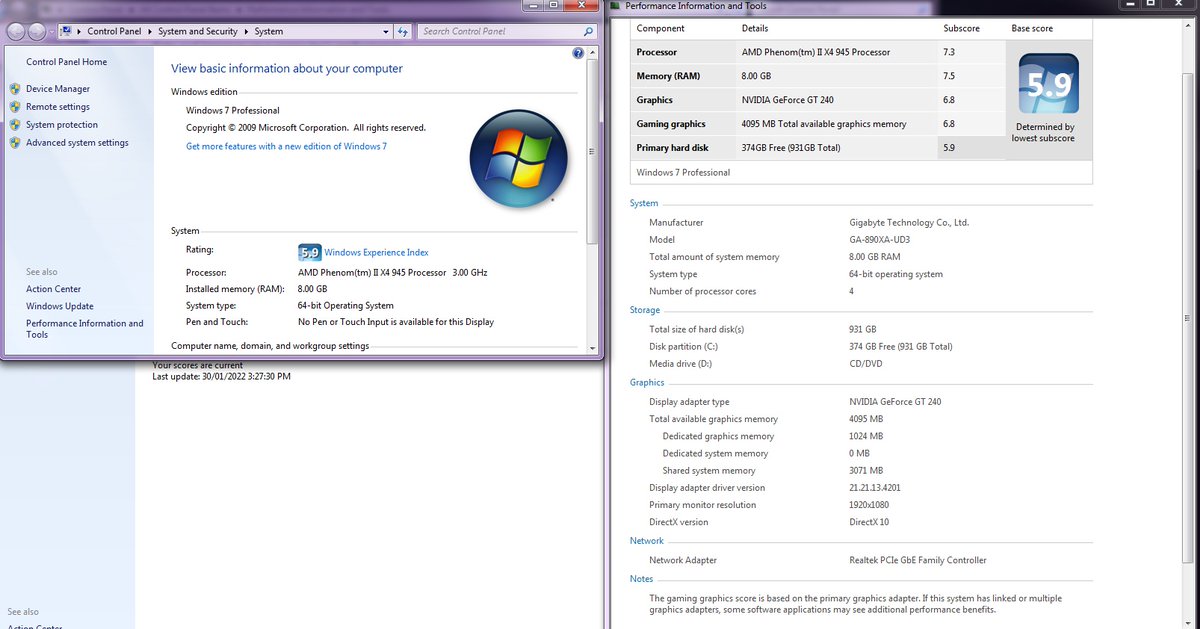Click the Realtek PCIe GbE Family Controller value
Image resolution: width=1200 pixels, height=629 pixels.
tap(918, 560)
